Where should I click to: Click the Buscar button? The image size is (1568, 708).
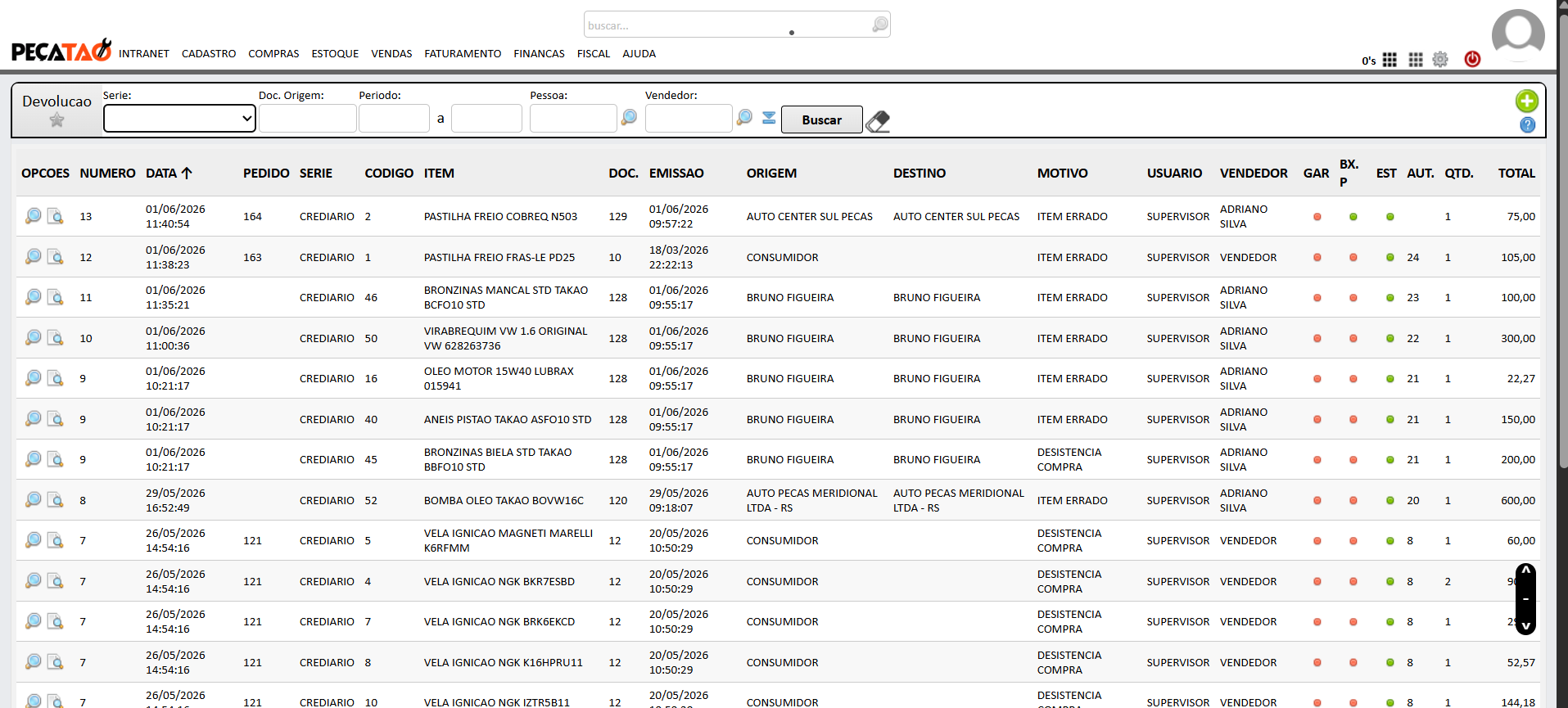(821, 120)
